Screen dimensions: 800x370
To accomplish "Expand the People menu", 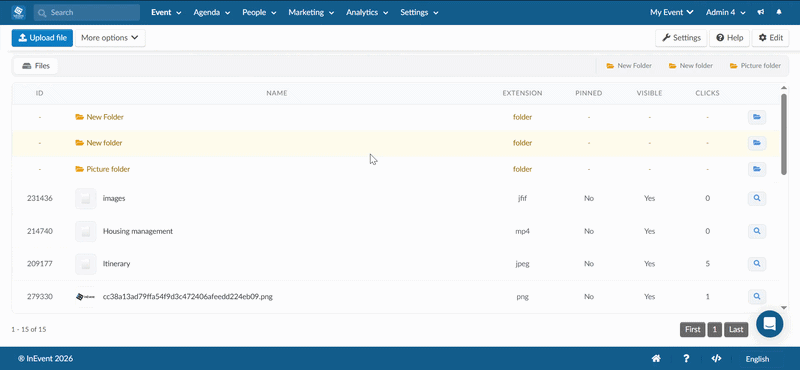I will point(259,12).
